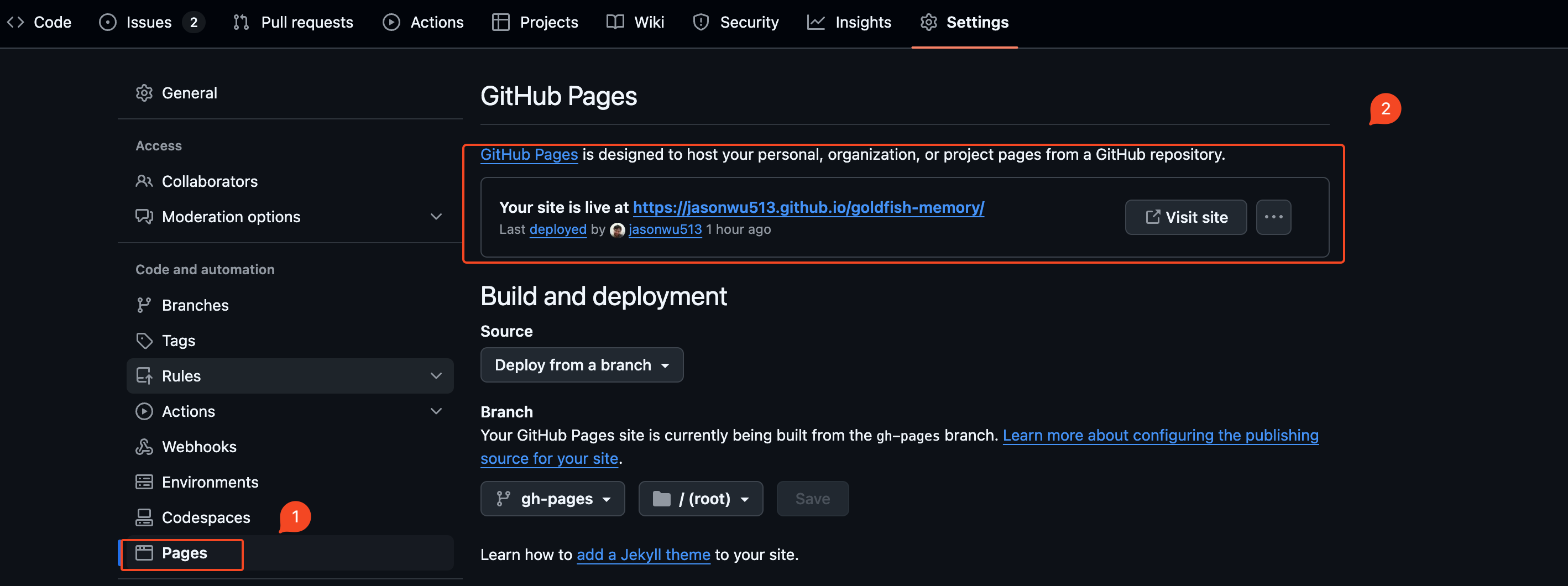Click the Issues count badge 2

tap(194, 23)
